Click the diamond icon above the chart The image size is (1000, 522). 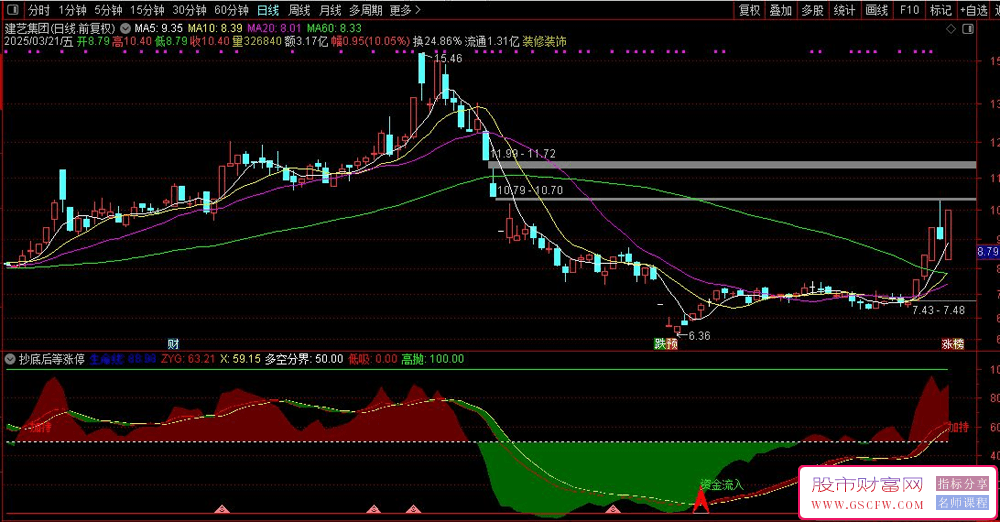point(951,29)
